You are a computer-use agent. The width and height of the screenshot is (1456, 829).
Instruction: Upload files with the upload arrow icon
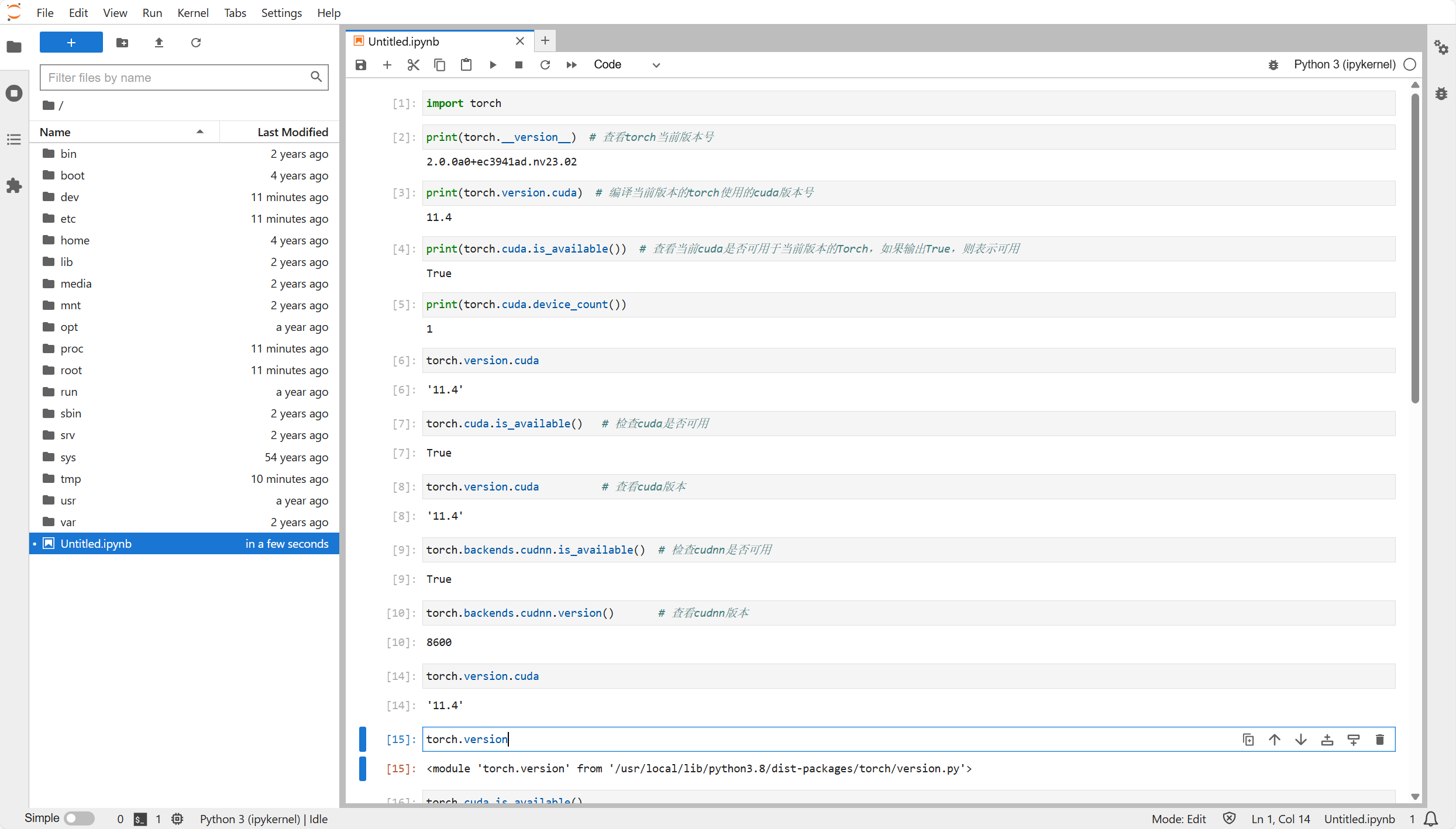point(159,43)
